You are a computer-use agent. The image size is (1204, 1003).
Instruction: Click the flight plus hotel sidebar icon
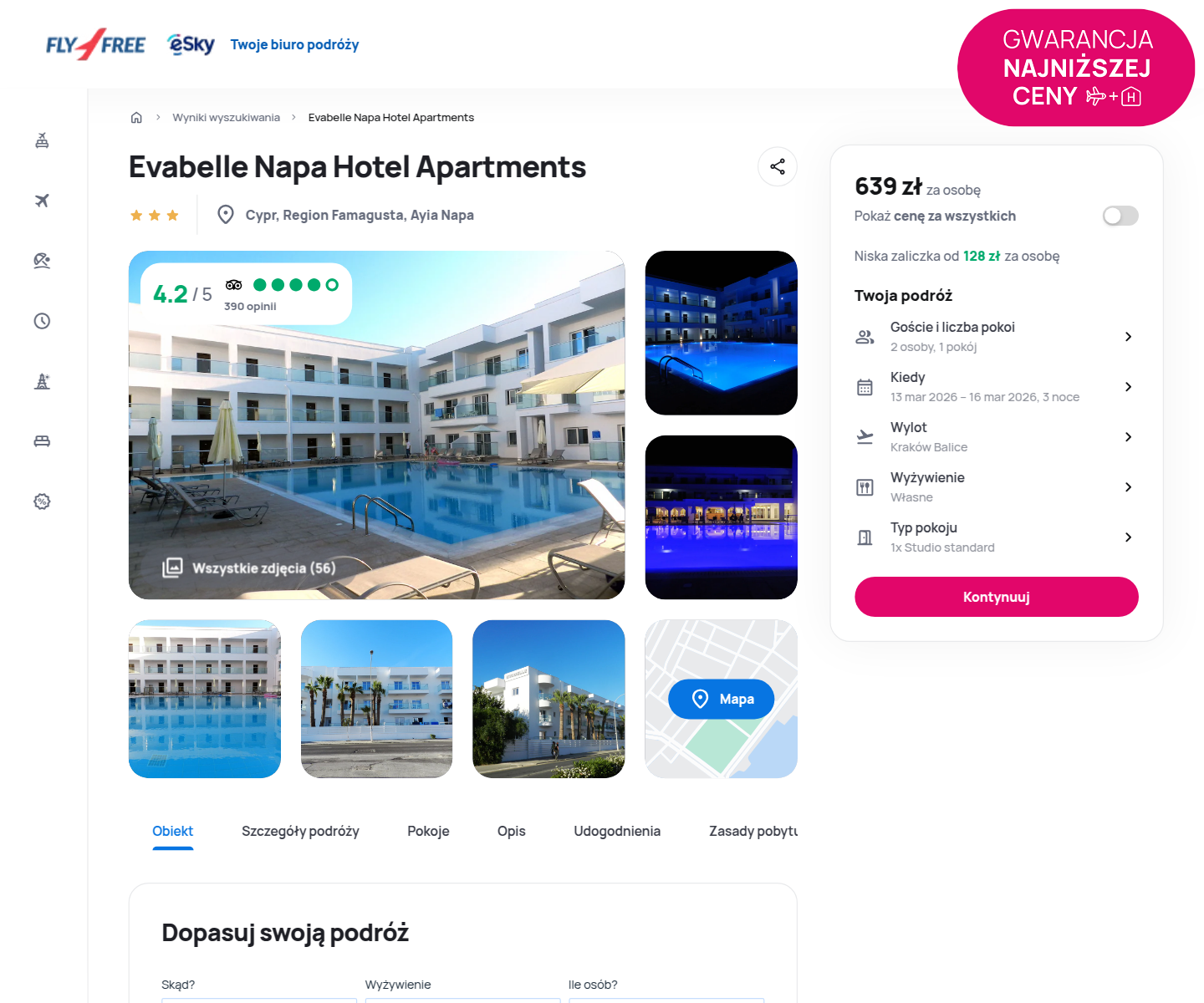point(42,140)
